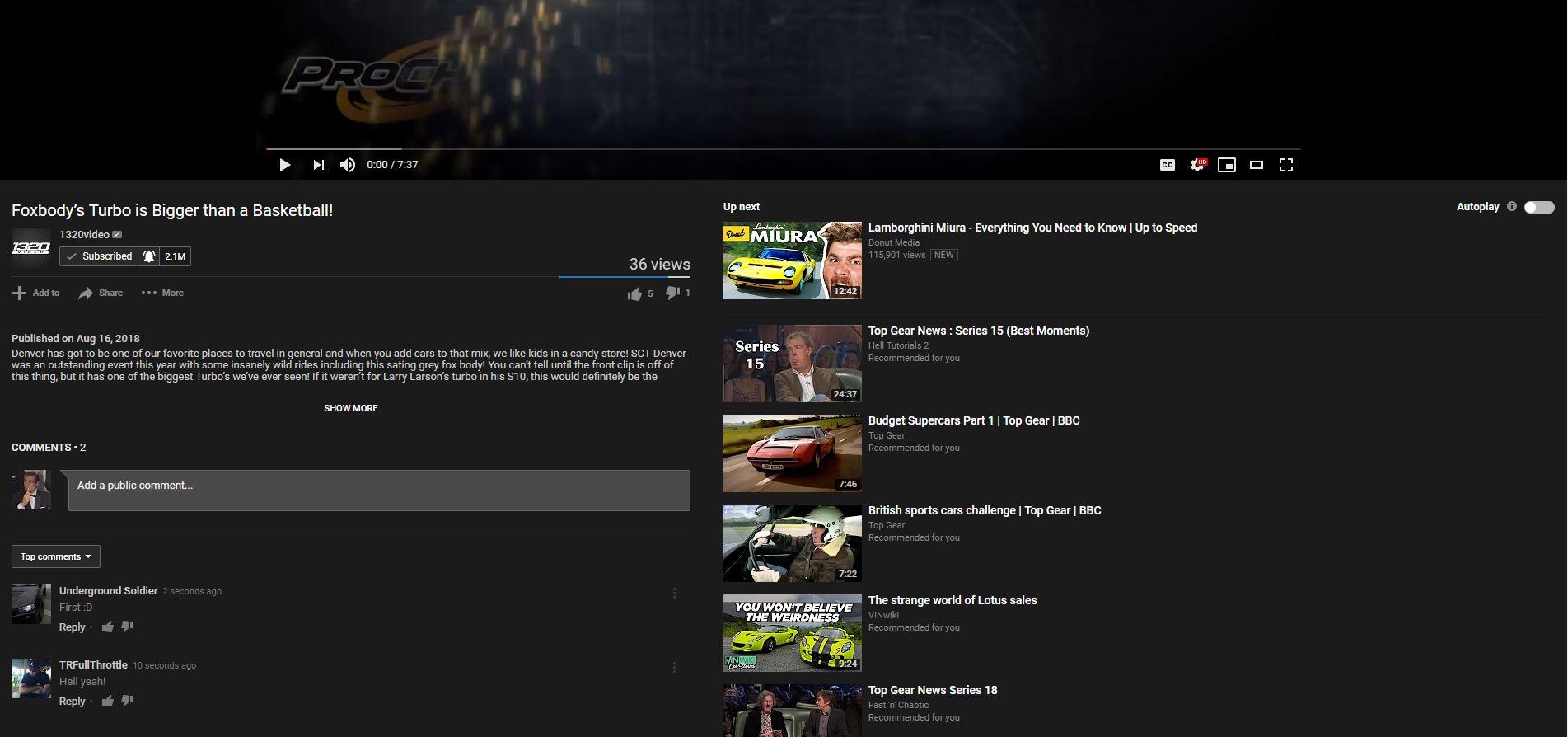The height and width of the screenshot is (737, 1568).
Task: Open Top Gear News Series 15 thumbnail
Action: coord(793,364)
